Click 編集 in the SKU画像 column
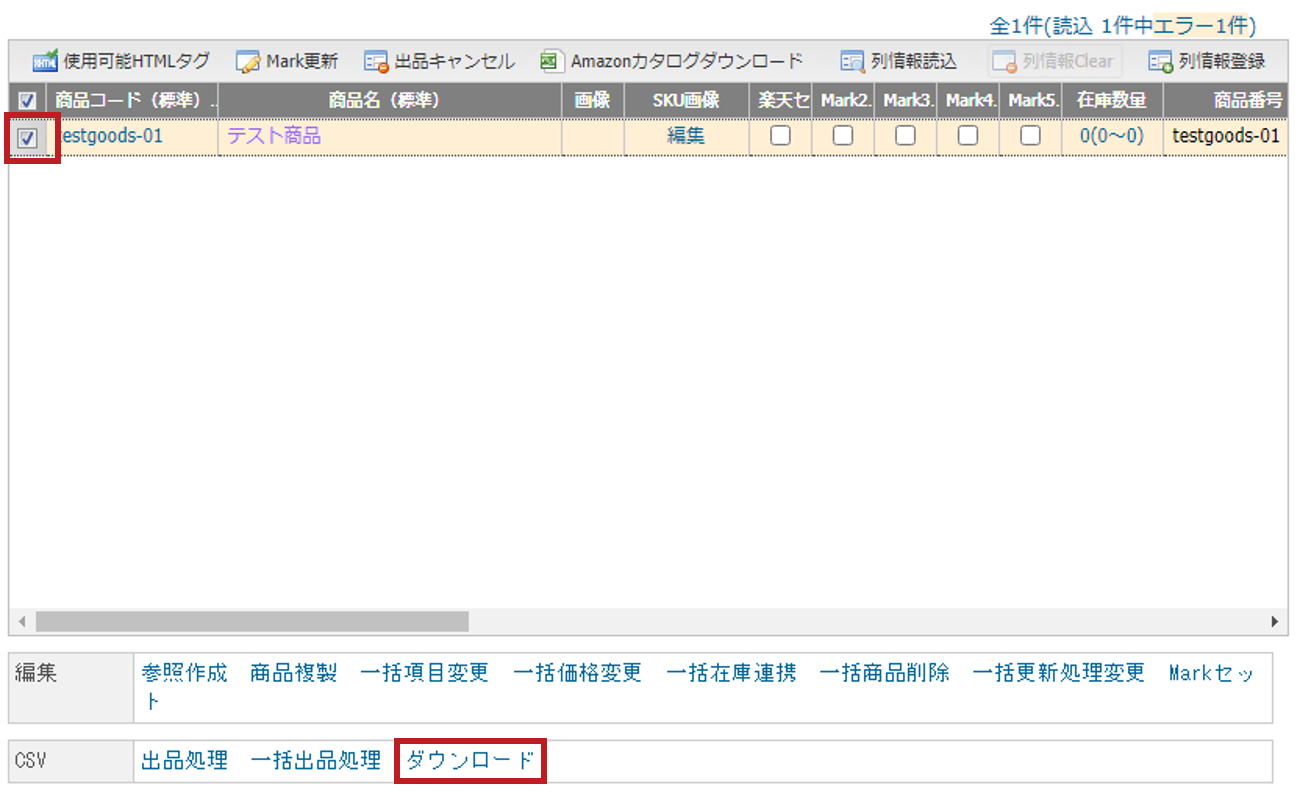The width and height of the screenshot is (1300, 799). click(686, 136)
